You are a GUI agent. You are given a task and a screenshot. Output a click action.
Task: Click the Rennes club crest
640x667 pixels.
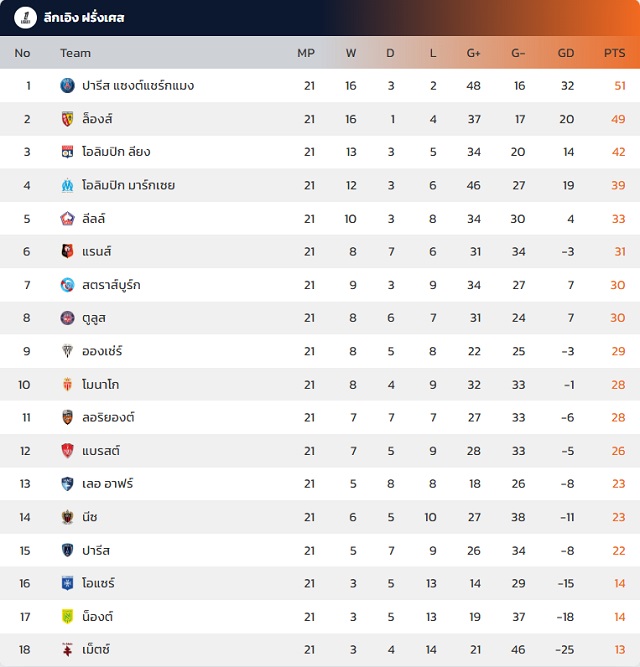pyautogui.click(x=67, y=252)
